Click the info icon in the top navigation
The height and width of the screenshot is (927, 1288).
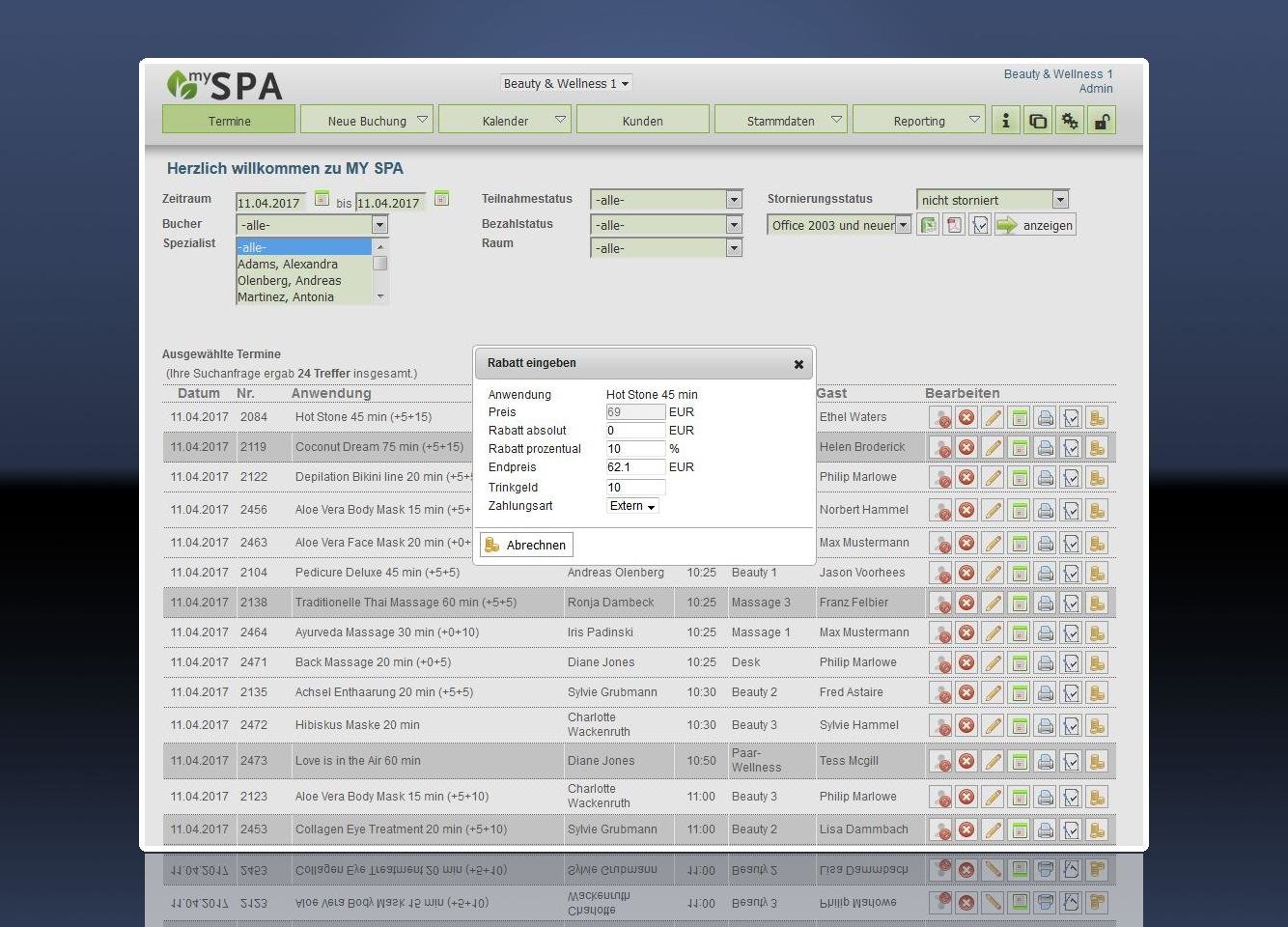click(x=1005, y=121)
